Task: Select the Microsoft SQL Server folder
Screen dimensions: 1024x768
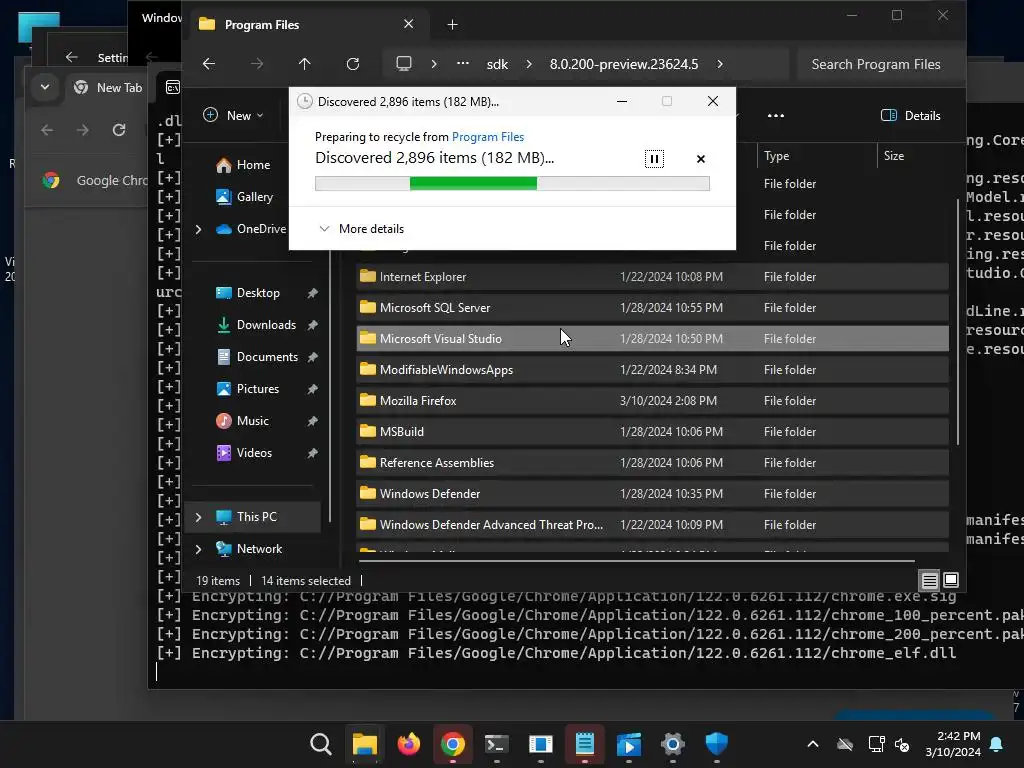Action: 652,308
